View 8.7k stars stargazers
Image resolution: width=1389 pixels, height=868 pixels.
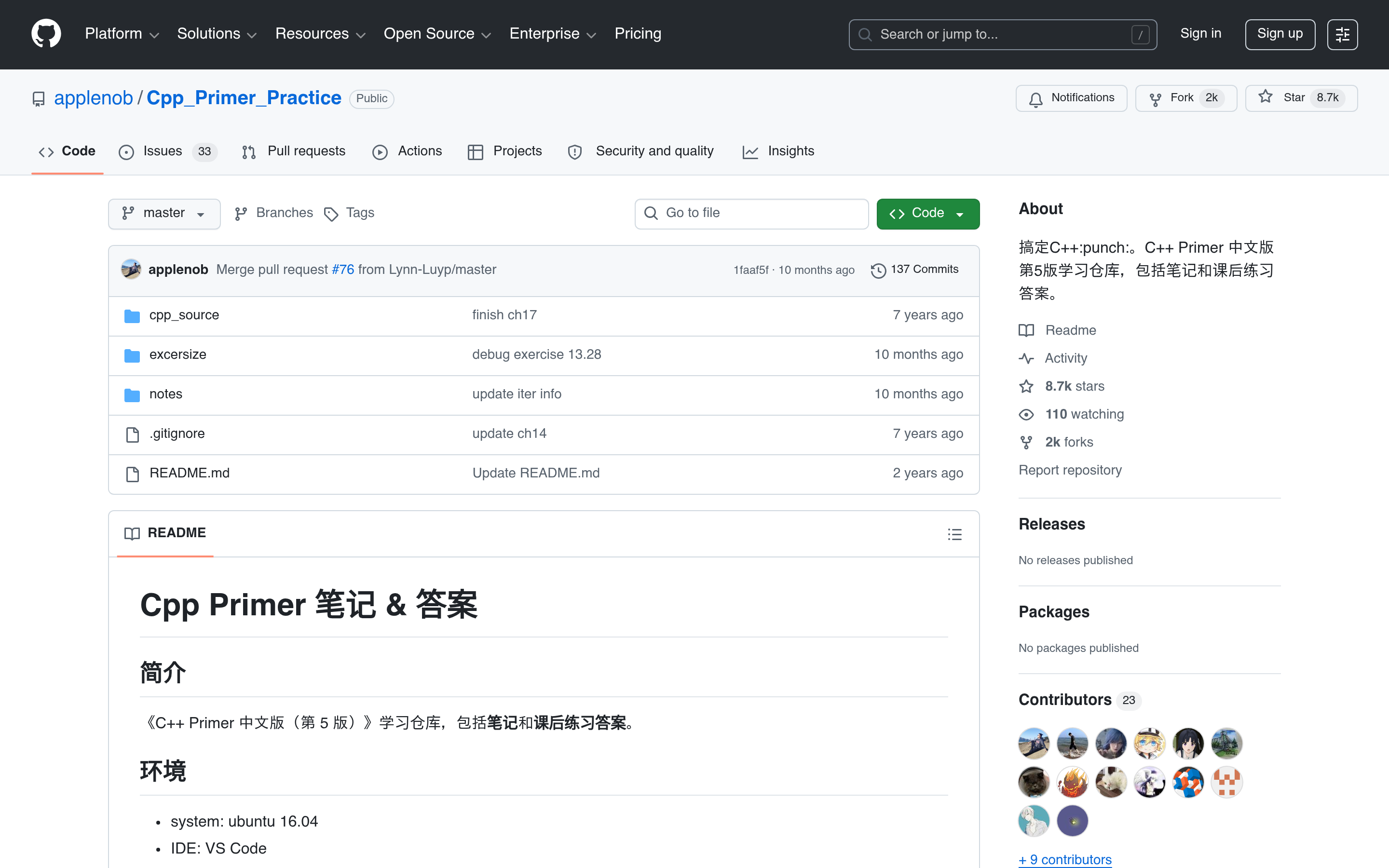1061,386
